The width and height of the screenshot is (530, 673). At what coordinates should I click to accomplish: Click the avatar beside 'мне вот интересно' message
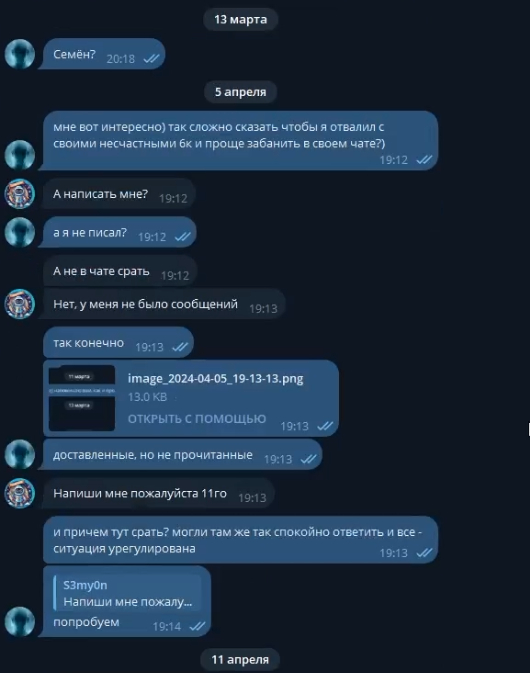tap(20, 155)
